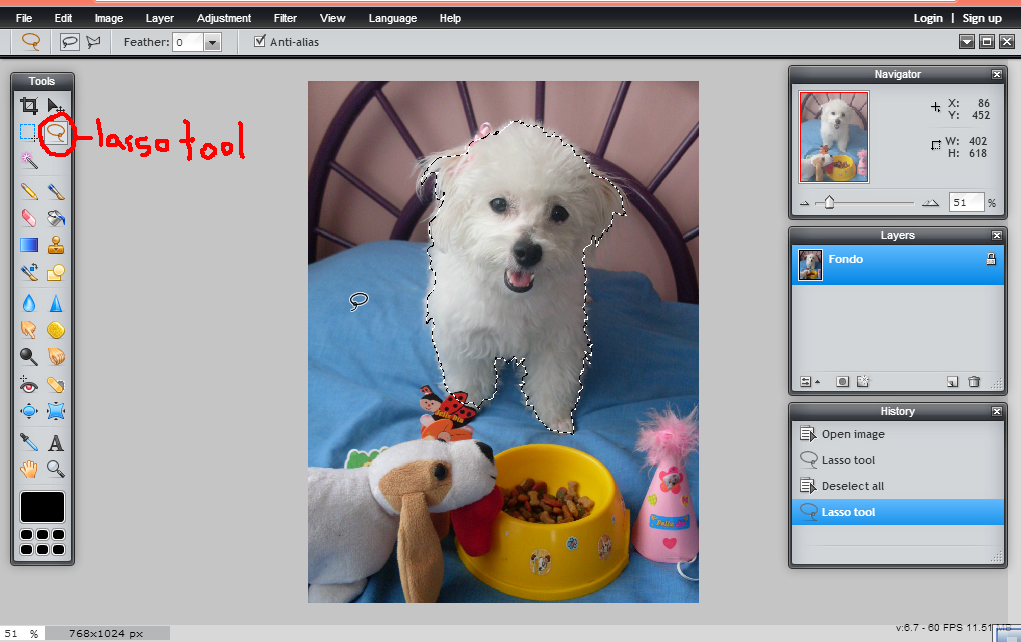Add a layer mask
The height and width of the screenshot is (642, 1021).
tap(843, 382)
